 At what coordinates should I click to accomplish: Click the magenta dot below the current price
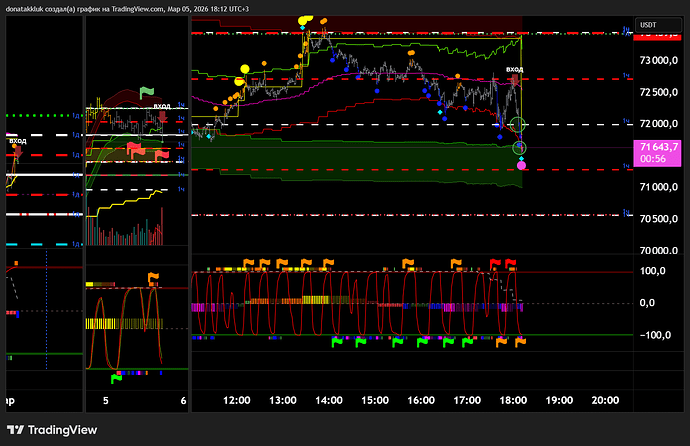521,165
